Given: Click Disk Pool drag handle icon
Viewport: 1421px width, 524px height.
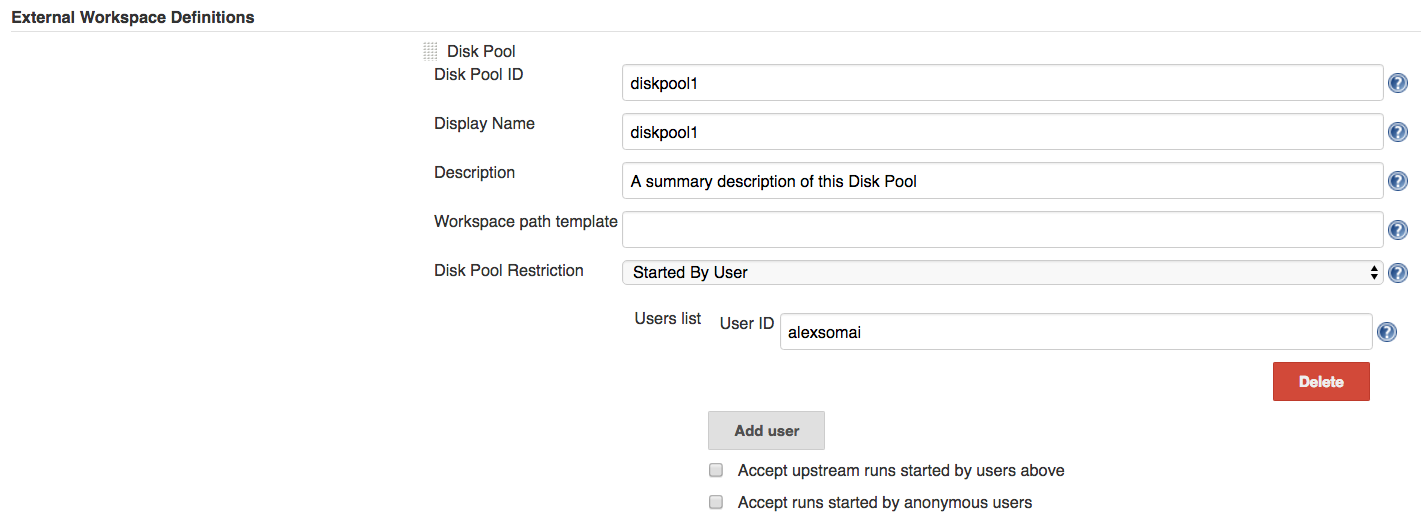Looking at the screenshot, I should pyautogui.click(x=430, y=51).
